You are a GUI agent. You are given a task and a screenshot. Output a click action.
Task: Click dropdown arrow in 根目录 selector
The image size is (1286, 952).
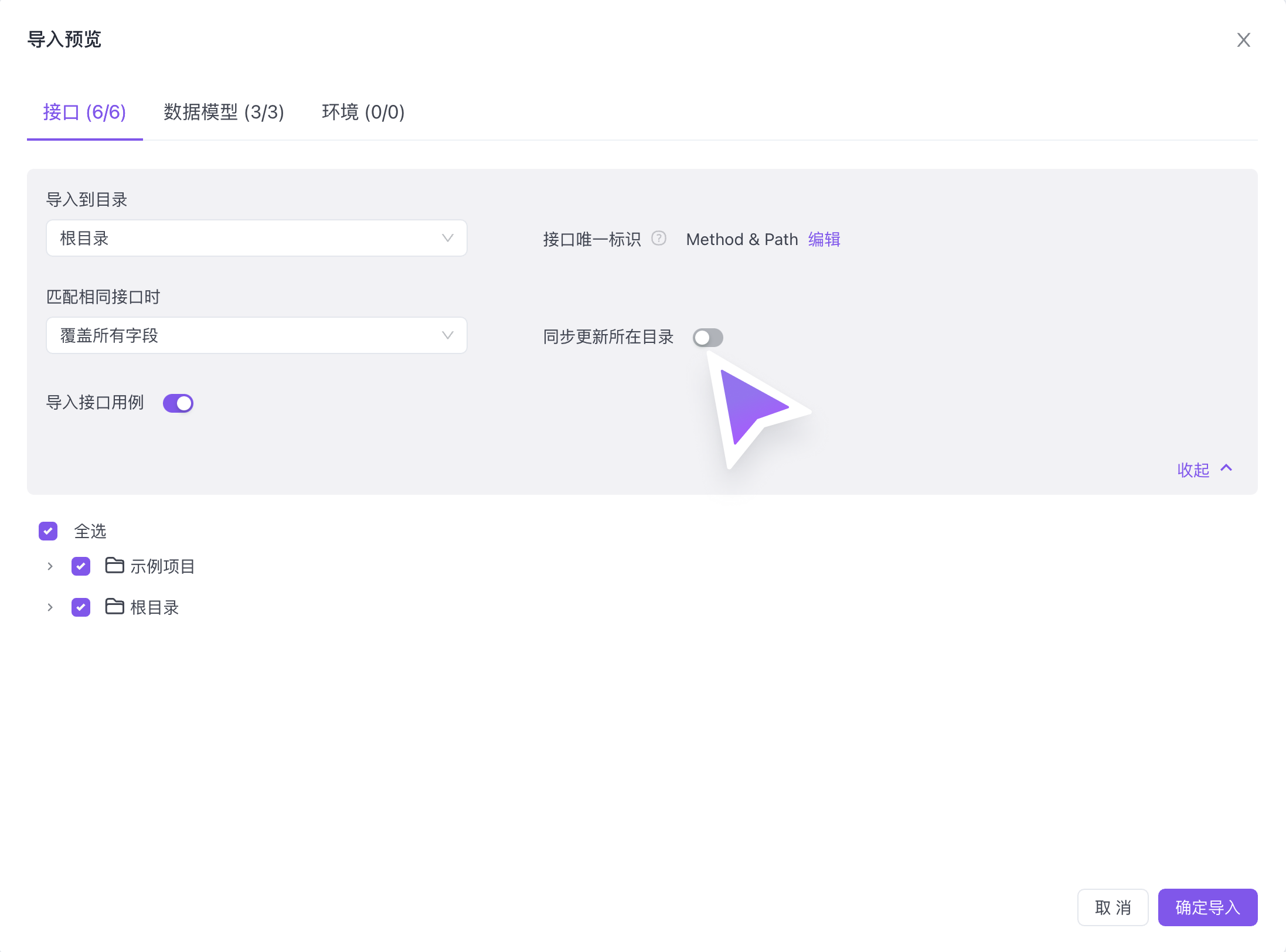coord(447,238)
